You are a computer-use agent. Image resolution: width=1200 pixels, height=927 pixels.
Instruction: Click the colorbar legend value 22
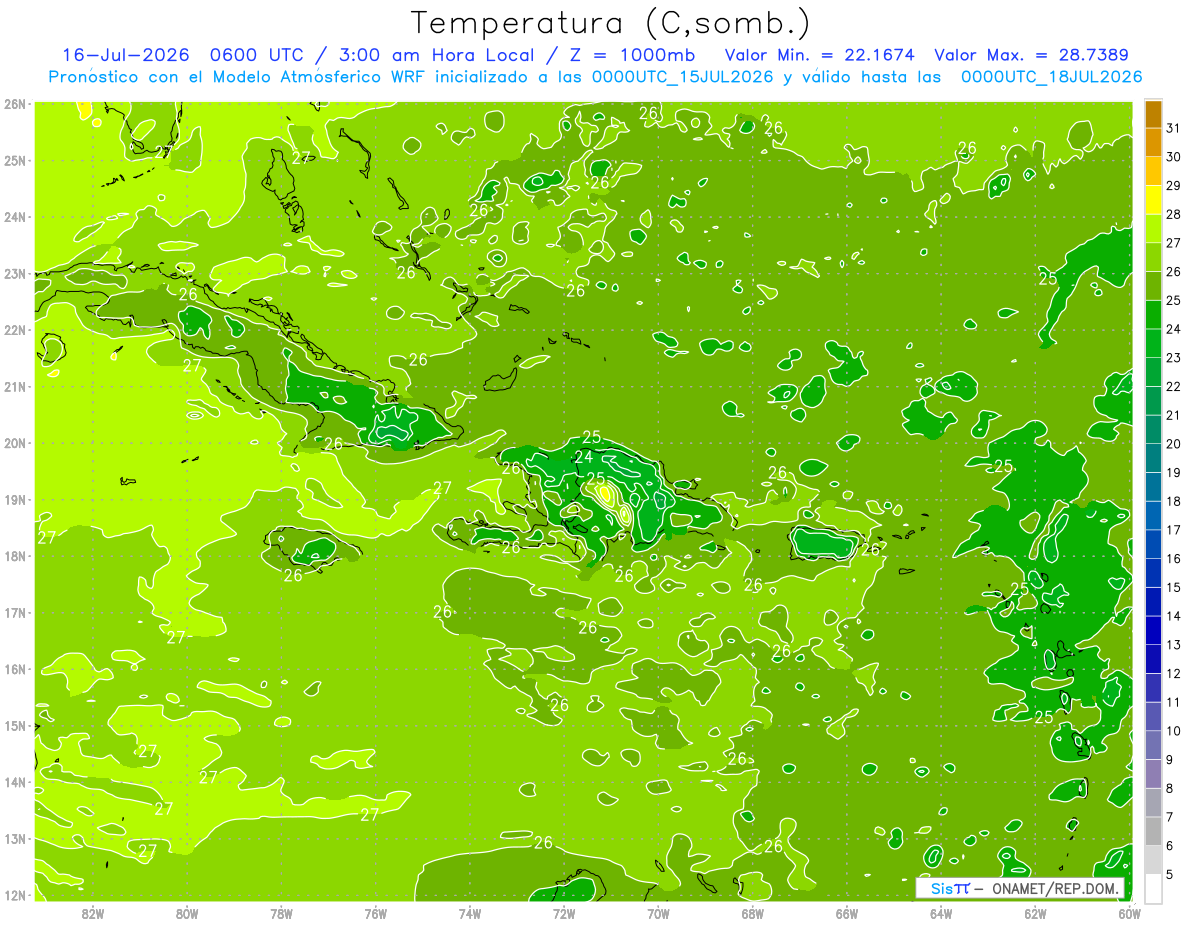click(1173, 387)
